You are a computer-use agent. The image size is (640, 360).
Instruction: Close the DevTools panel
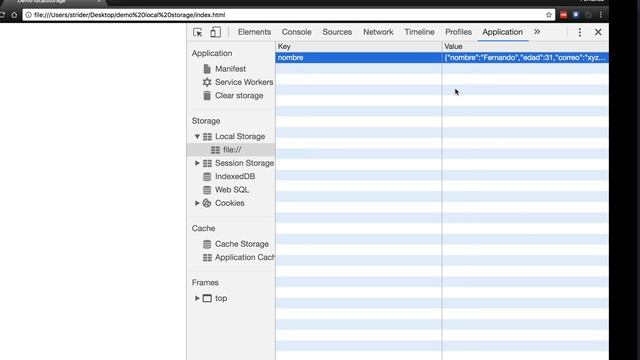[598, 32]
